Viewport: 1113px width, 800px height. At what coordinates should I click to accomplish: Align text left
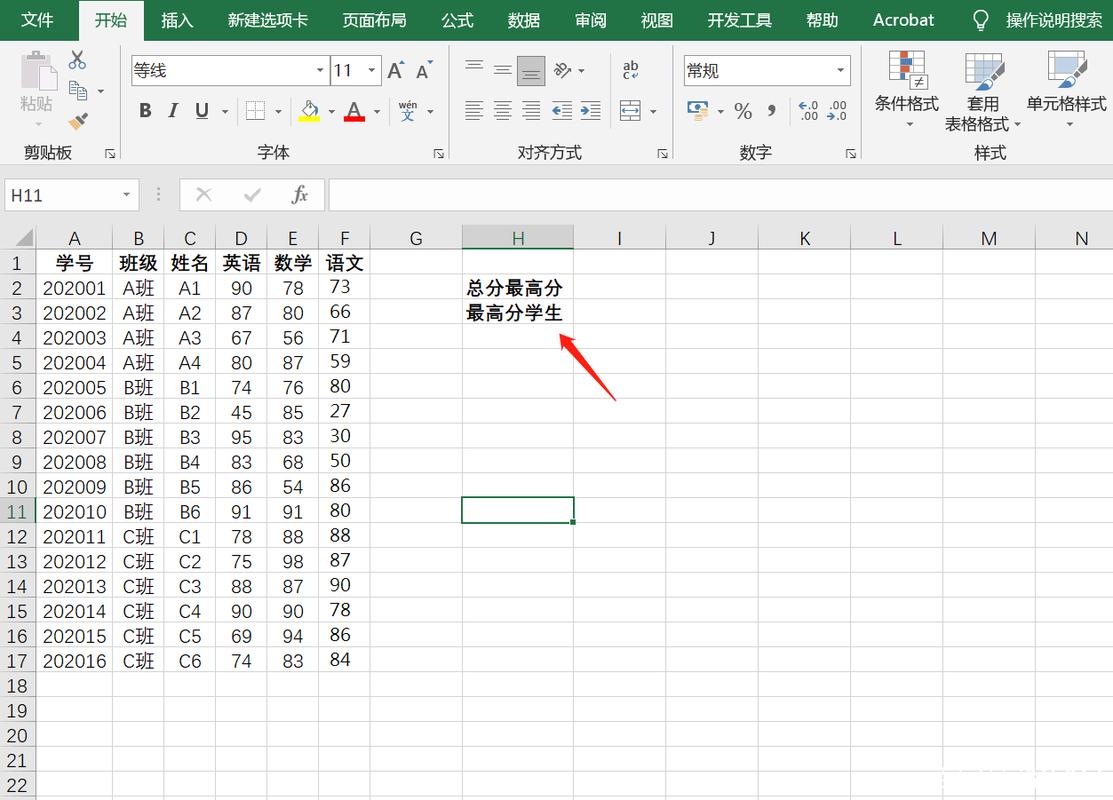click(x=474, y=111)
